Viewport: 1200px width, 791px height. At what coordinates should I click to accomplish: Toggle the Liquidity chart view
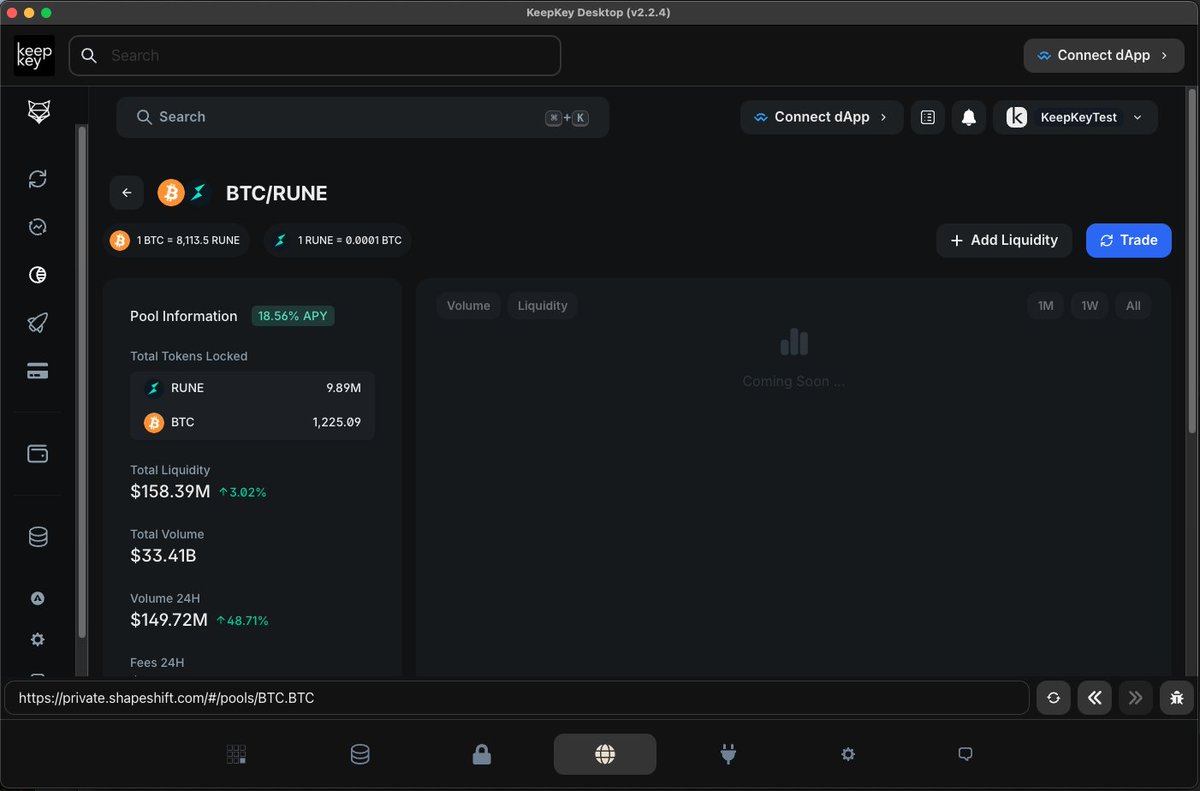click(542, 305)
